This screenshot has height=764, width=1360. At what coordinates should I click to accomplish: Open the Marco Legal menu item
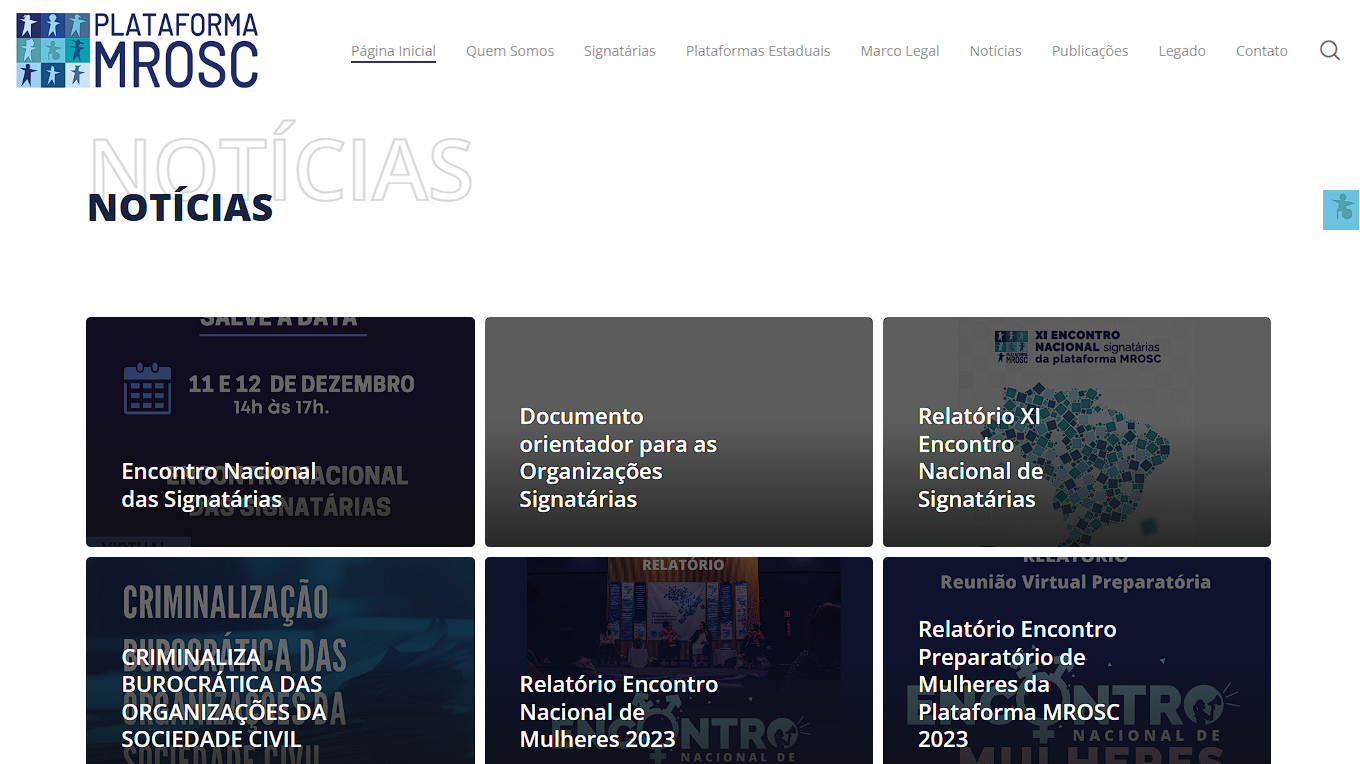coord(900,51)
